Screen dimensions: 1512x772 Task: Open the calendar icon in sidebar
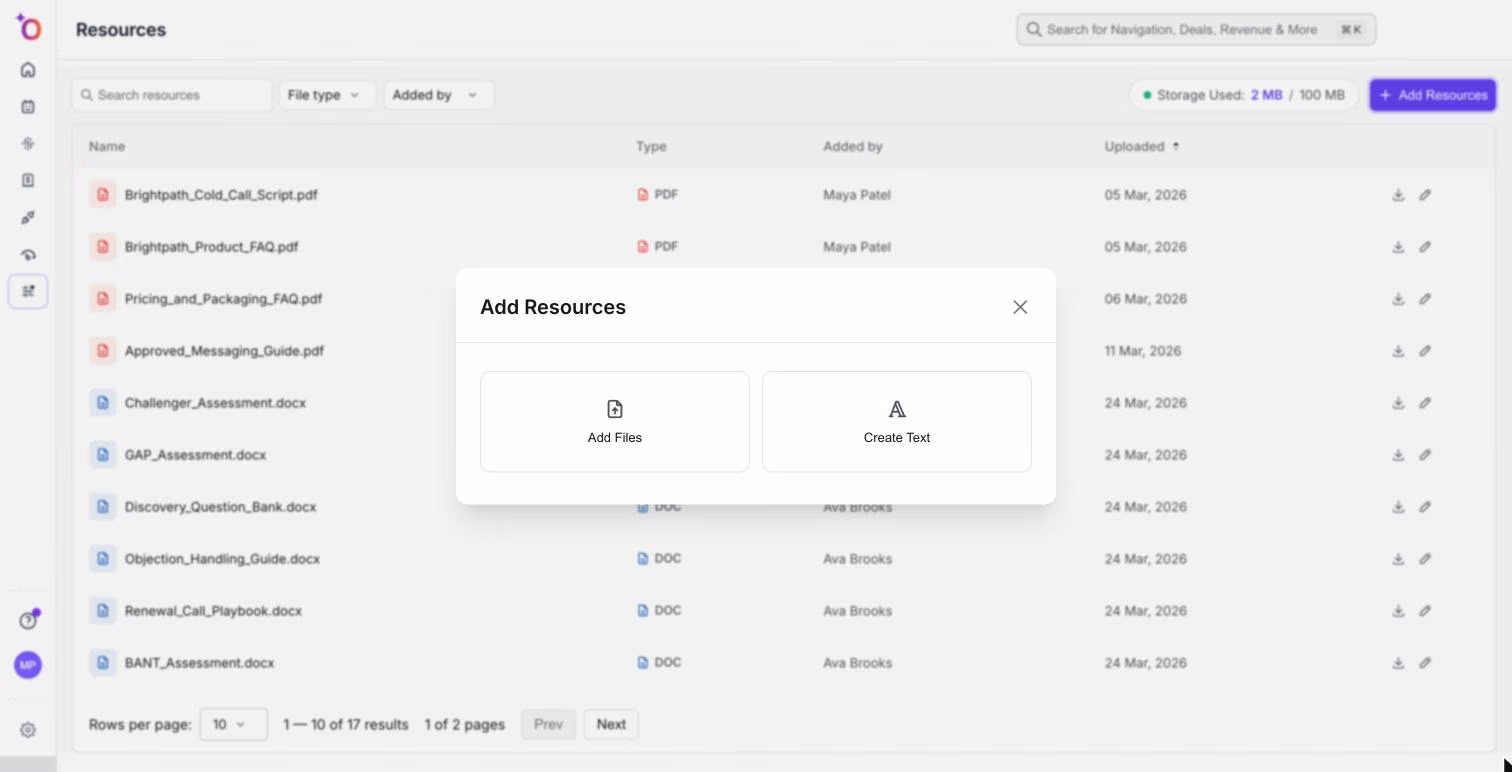28,107
